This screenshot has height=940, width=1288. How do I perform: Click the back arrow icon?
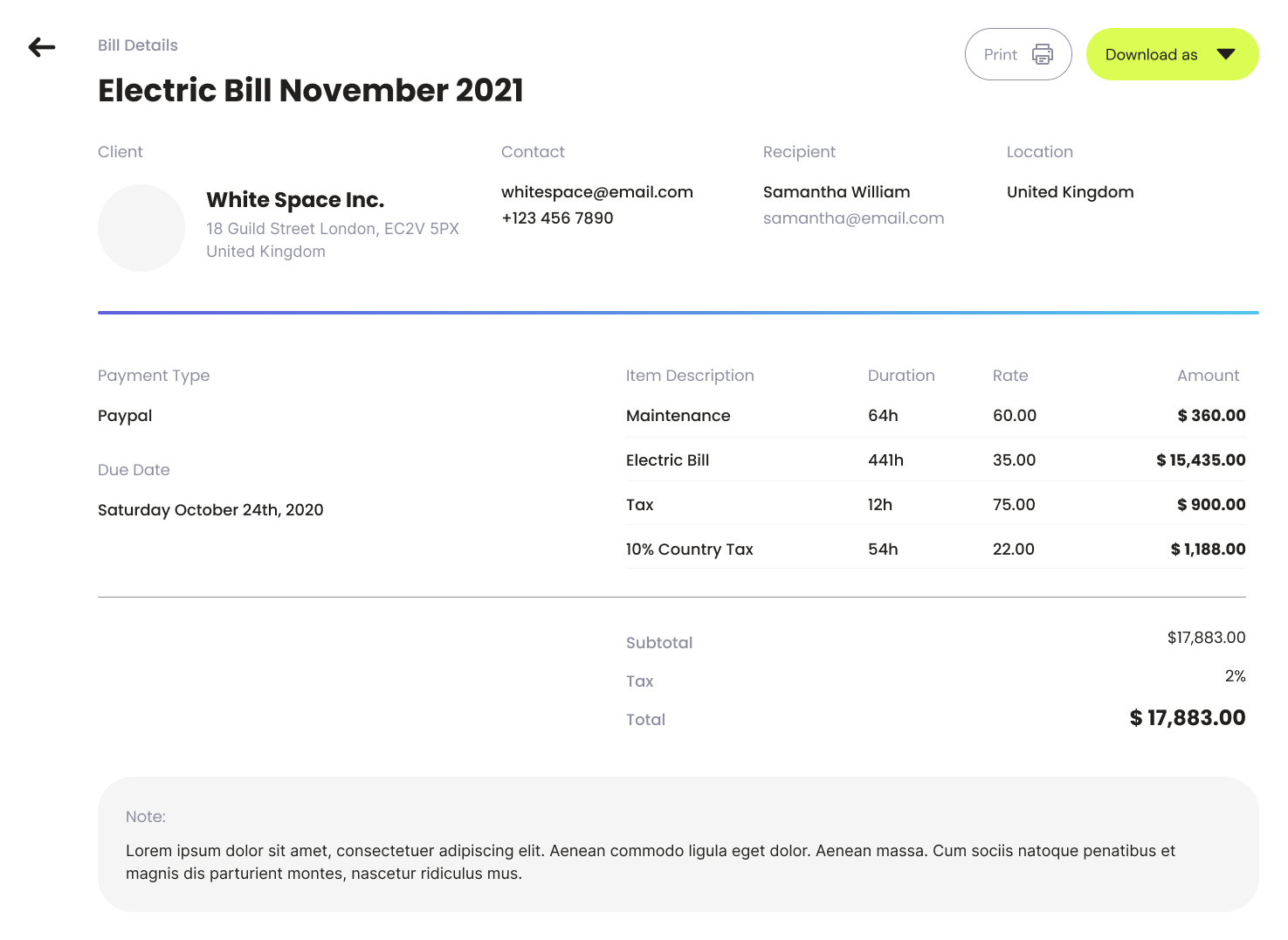coord(41,47)
